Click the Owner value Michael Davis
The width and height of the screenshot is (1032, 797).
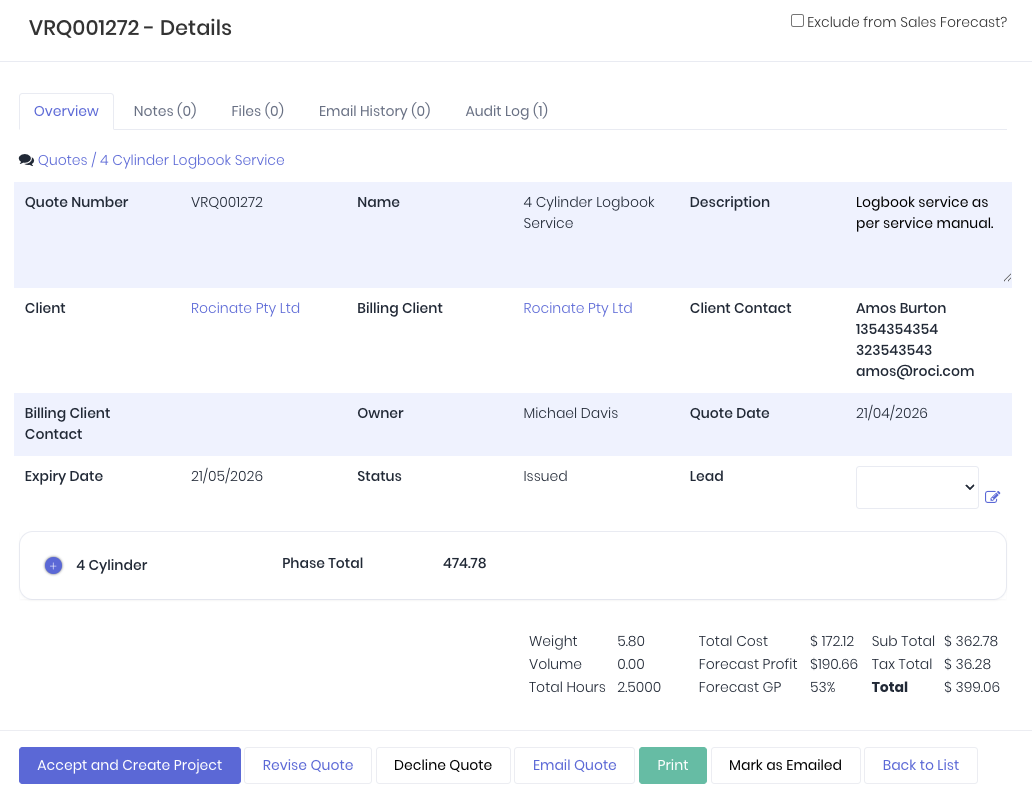(571, 413)
